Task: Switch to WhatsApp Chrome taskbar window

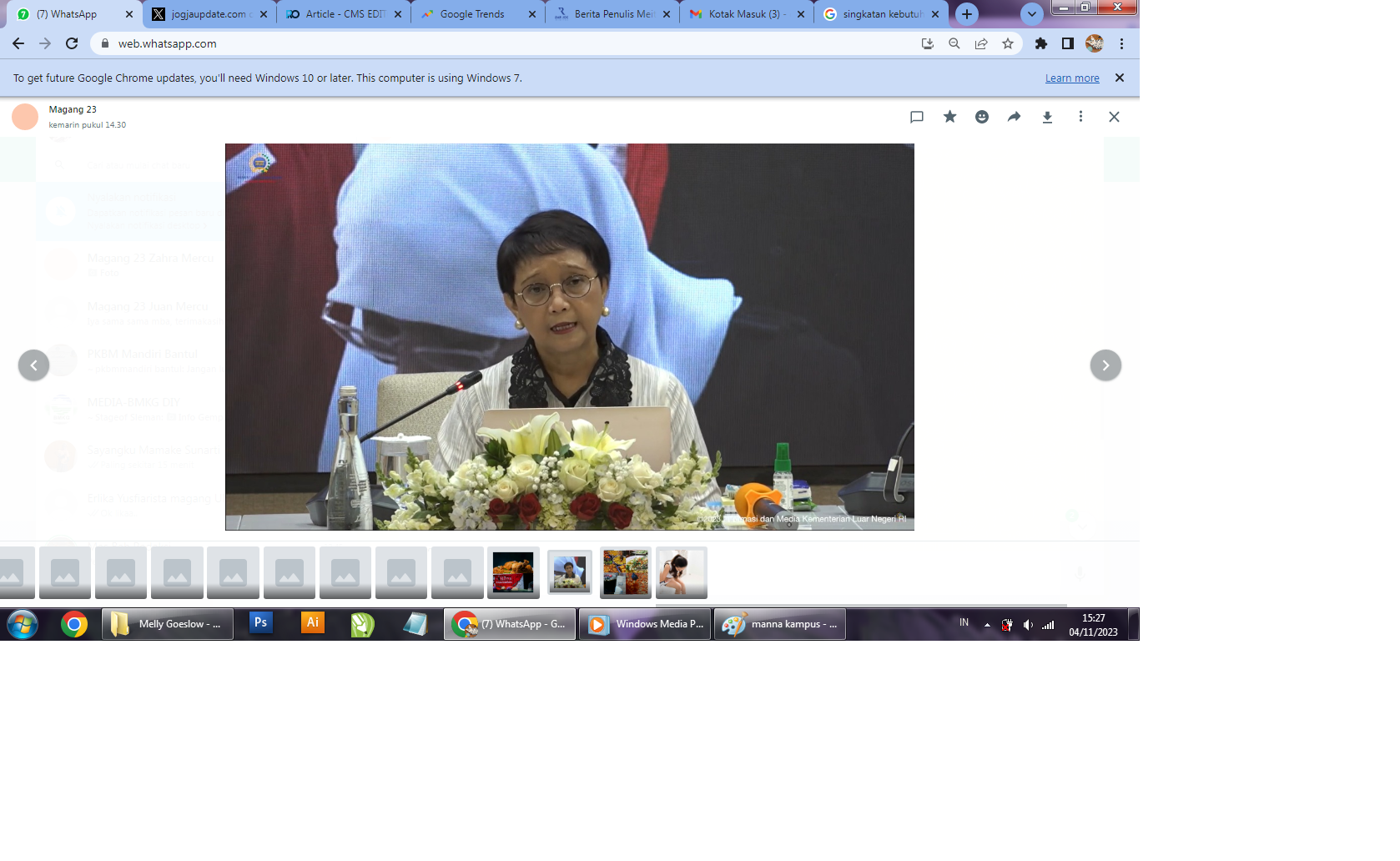Action: pyautogui.click(x=510, y=624)
